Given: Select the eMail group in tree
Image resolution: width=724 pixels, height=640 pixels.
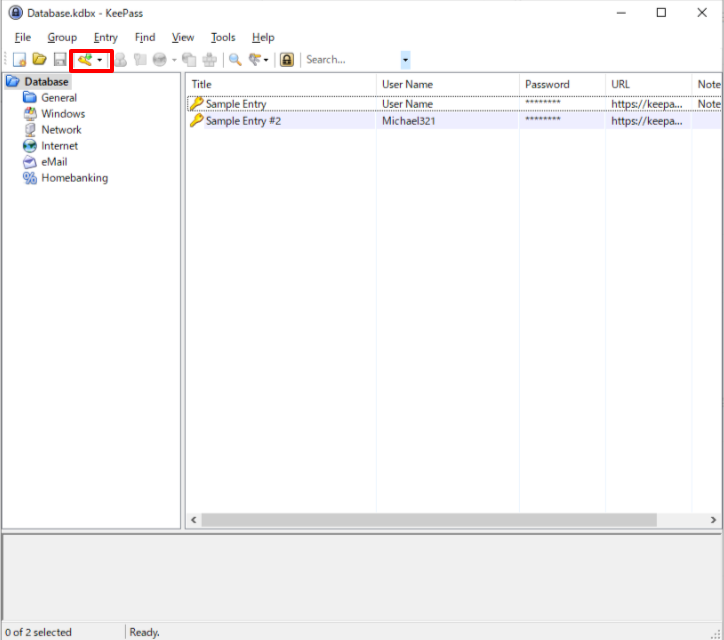Looking at the screenshot, I should (x=54, y=162).
